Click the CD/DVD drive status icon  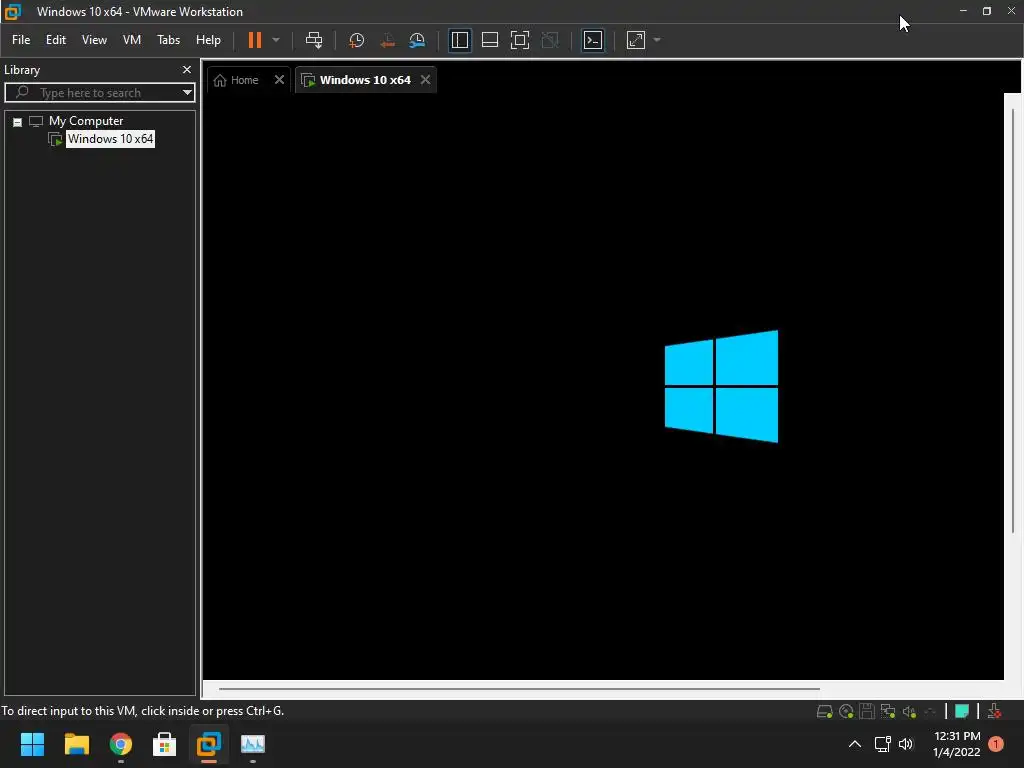[x=846, y=711]
